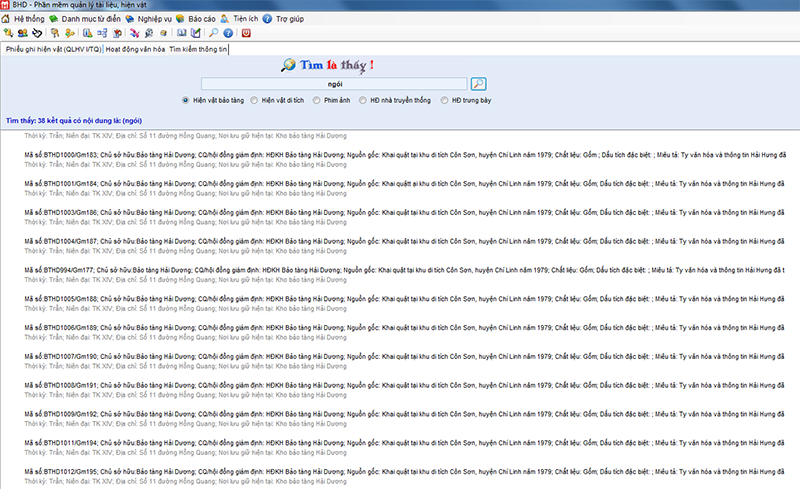Click the checklist notebook toolbar icon
The width and height of the screenshot is (800, 489).
pyautogui.click(x=196, y=33)
